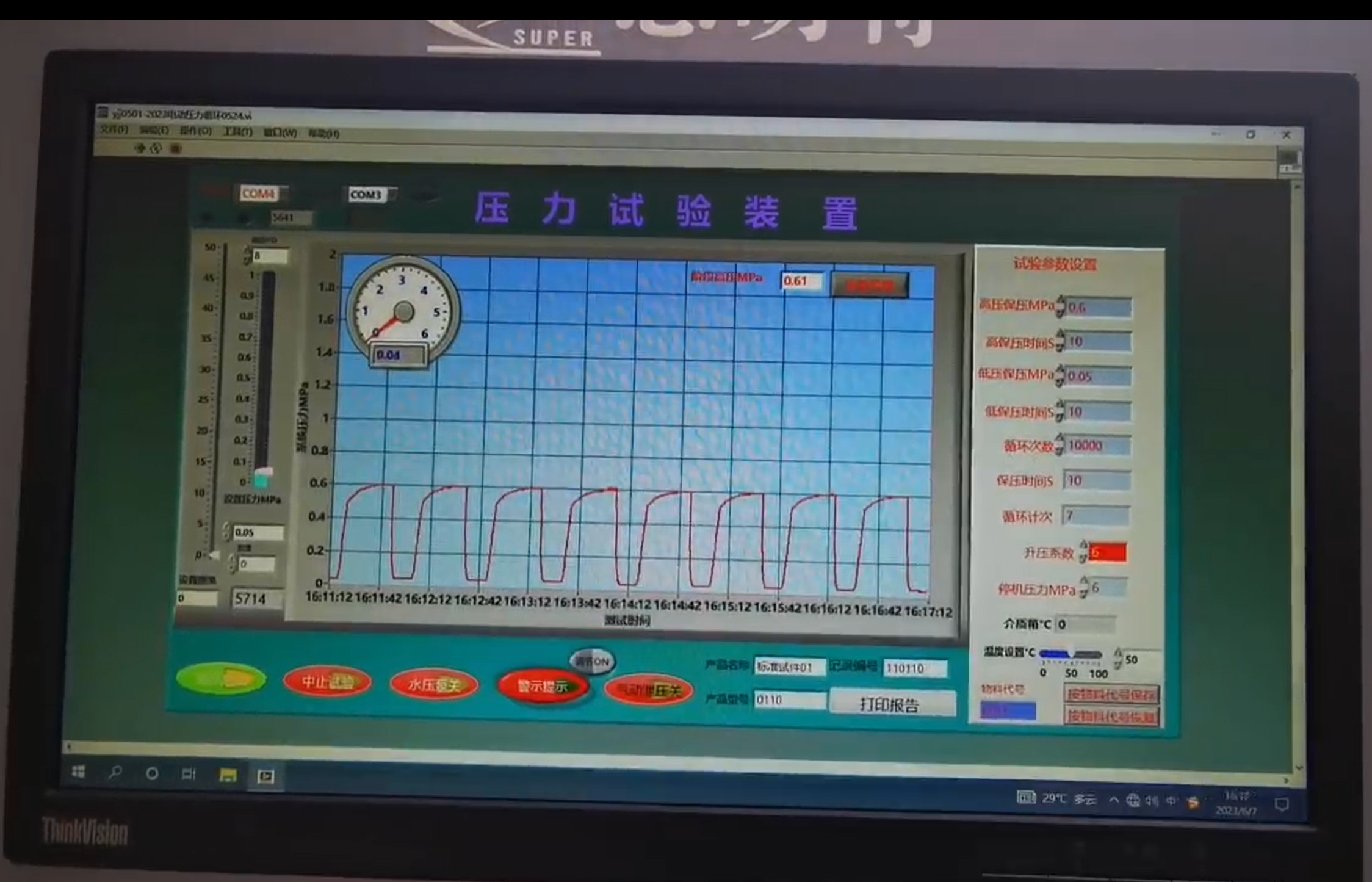Click the Abort Execution stop icon
Viewport: 1372px width, 882px height.
pos(176,149)
